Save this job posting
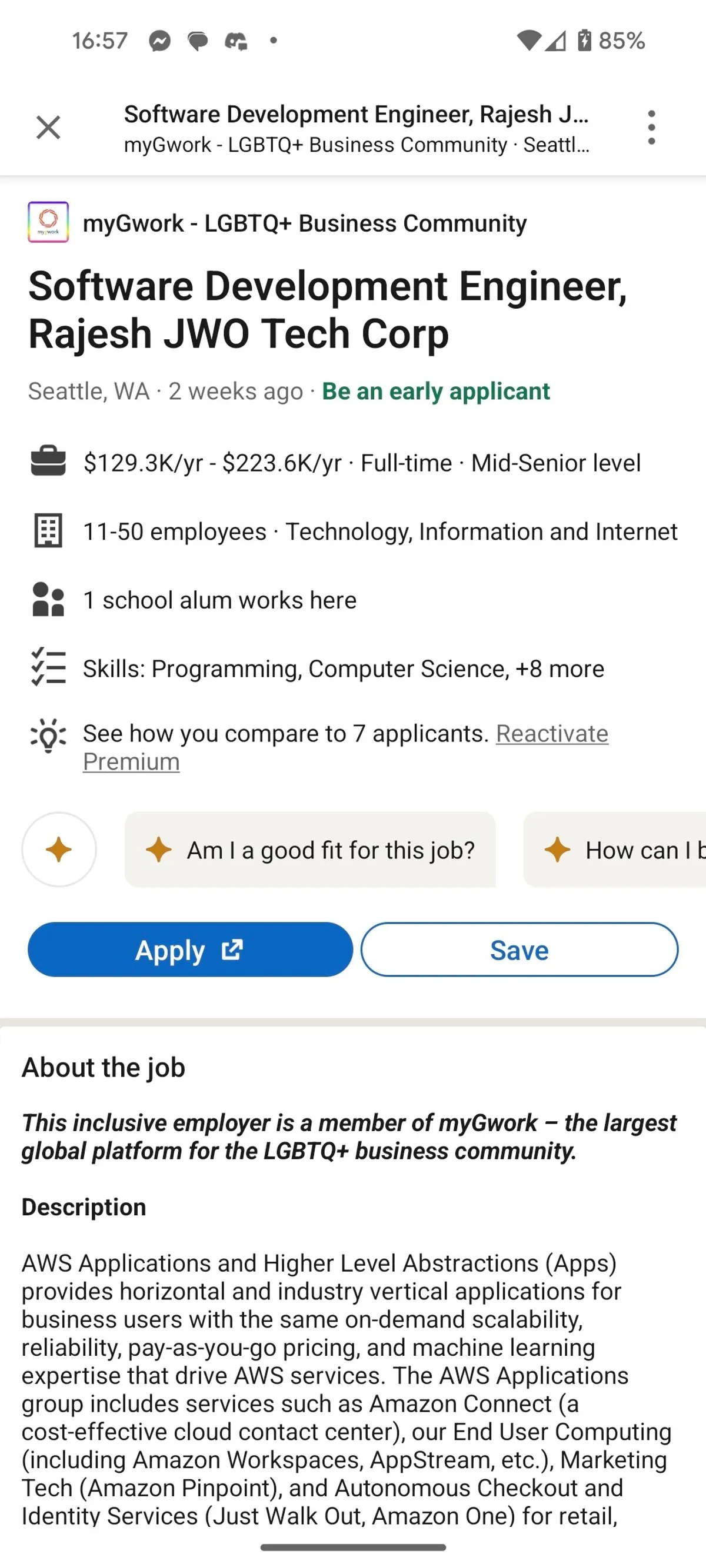Image resolution: width=706 pixels, height=1568 pixels. tap(519, 950)
